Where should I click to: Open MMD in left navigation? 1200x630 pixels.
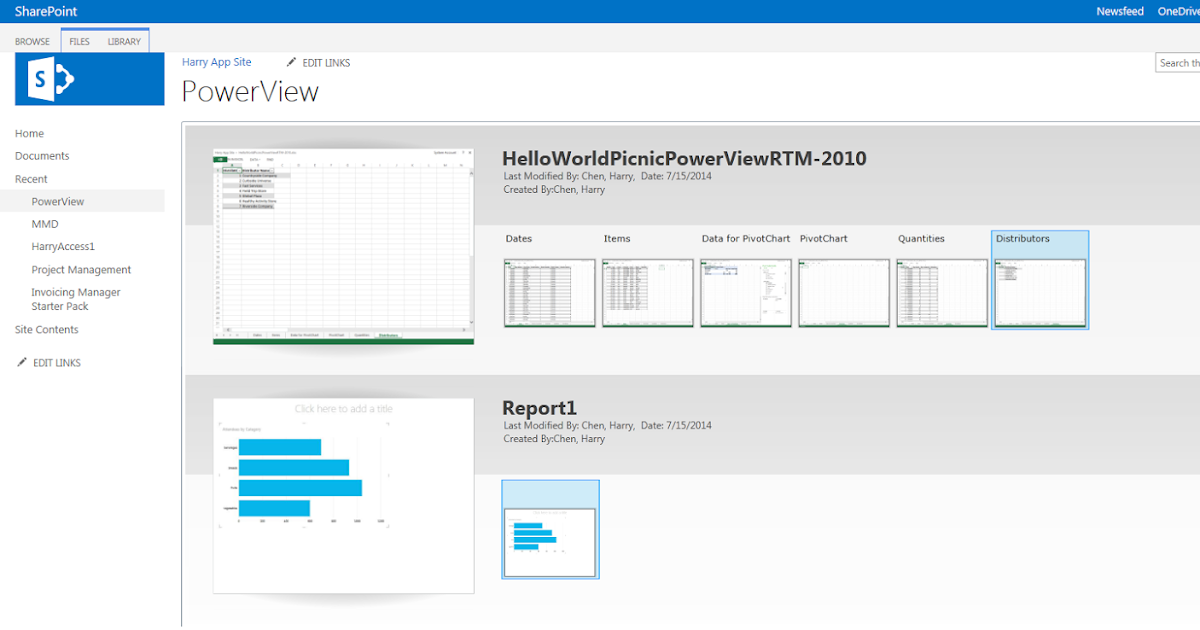pyautogui.click(x=45, y=224)
